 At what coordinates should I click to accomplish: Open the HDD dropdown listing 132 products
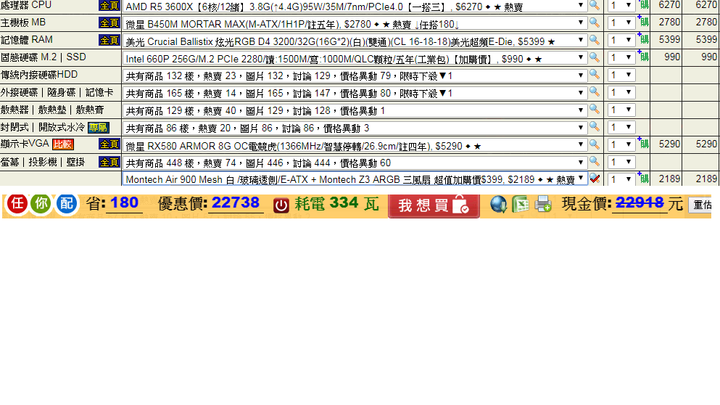(354, 75)
